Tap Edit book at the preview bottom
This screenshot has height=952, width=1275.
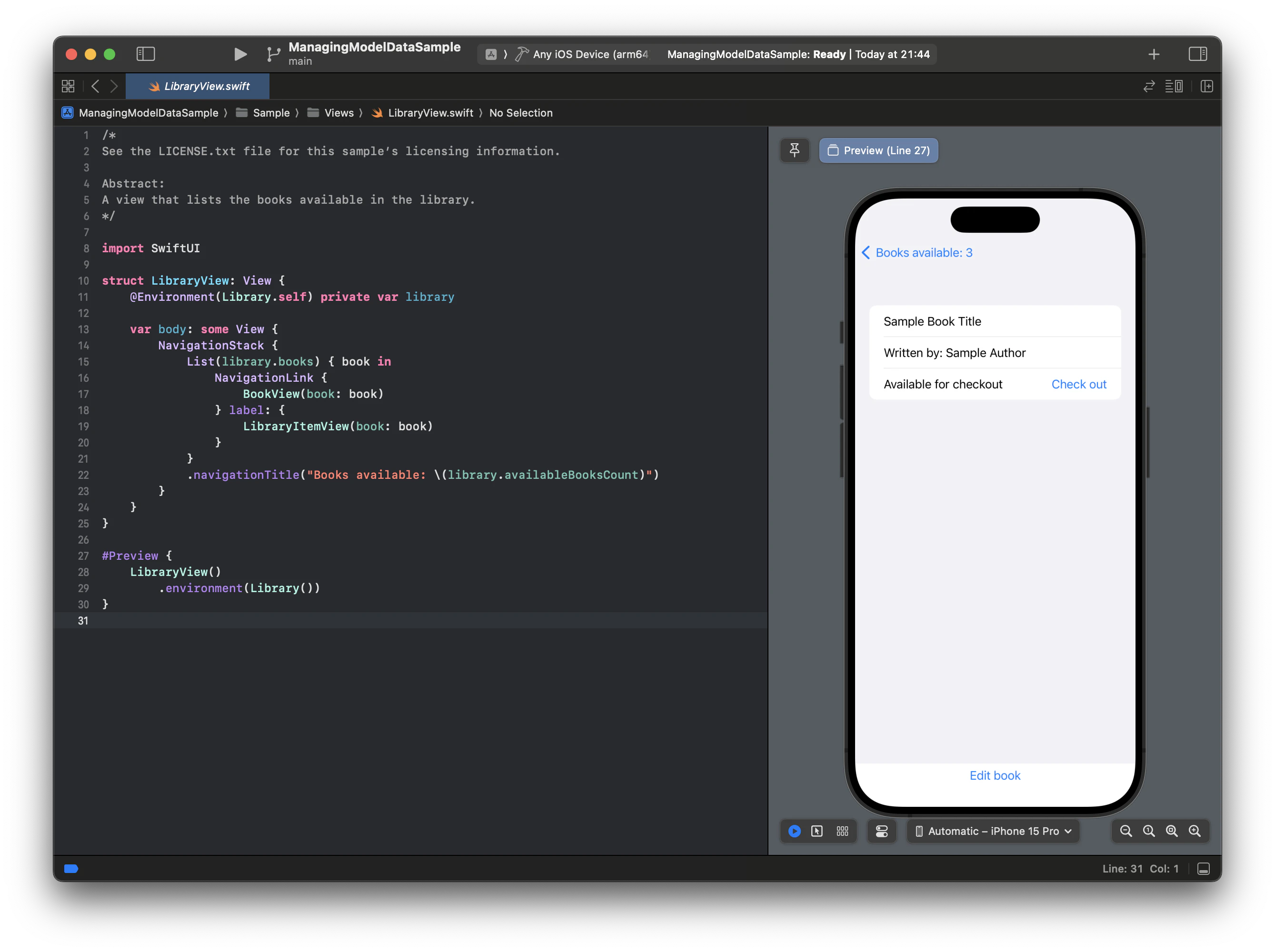995,776
